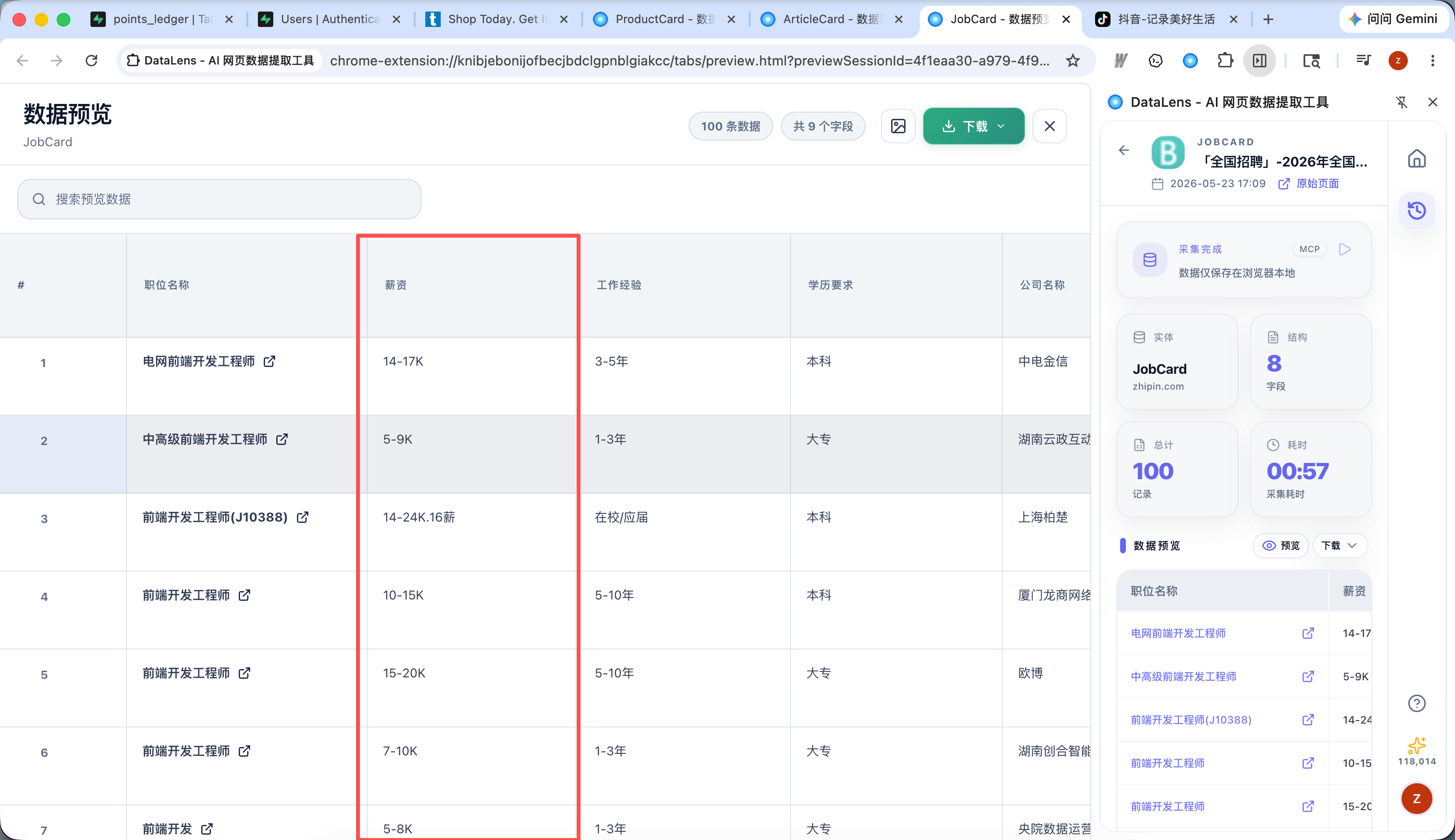Open the 原始页面 link
1455x840 pixels.
tap(1308, 183)
